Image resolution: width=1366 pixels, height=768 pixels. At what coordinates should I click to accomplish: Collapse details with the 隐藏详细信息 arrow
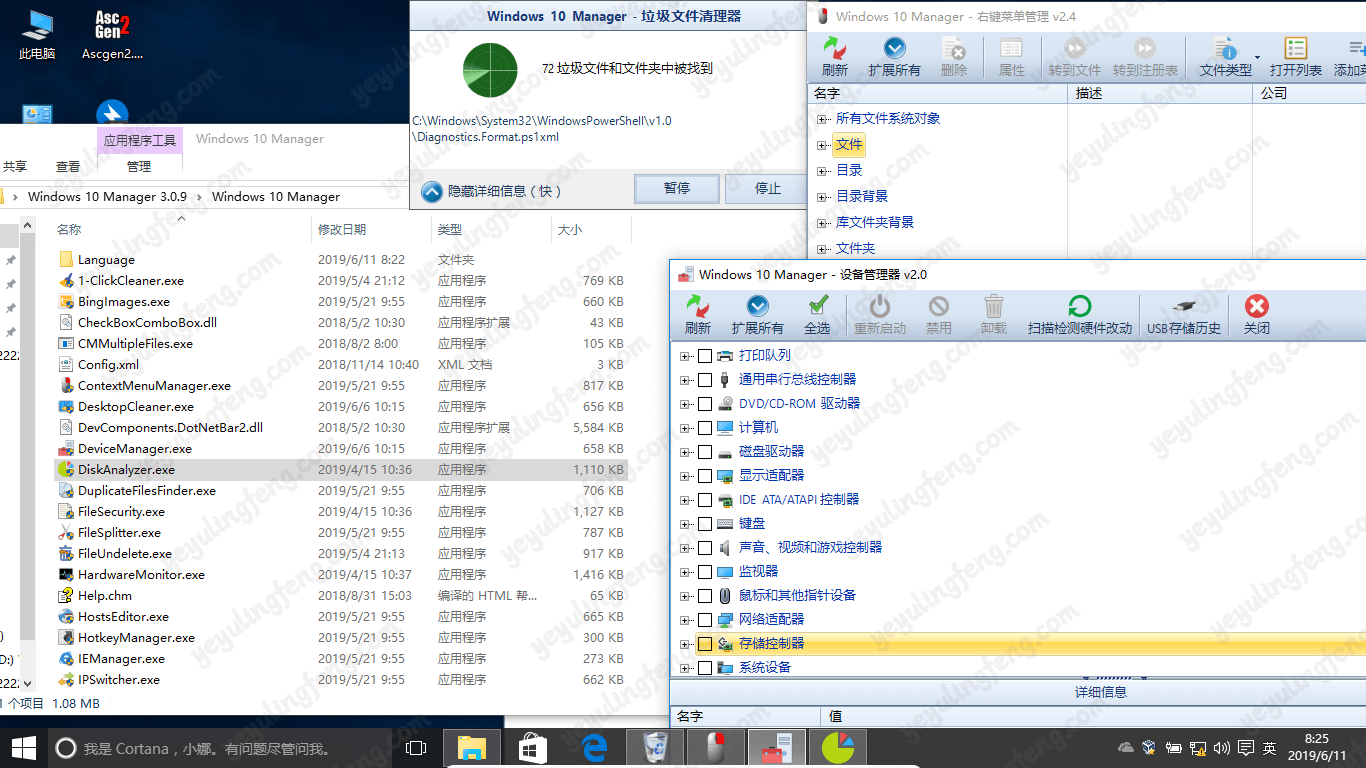point(432,191)
